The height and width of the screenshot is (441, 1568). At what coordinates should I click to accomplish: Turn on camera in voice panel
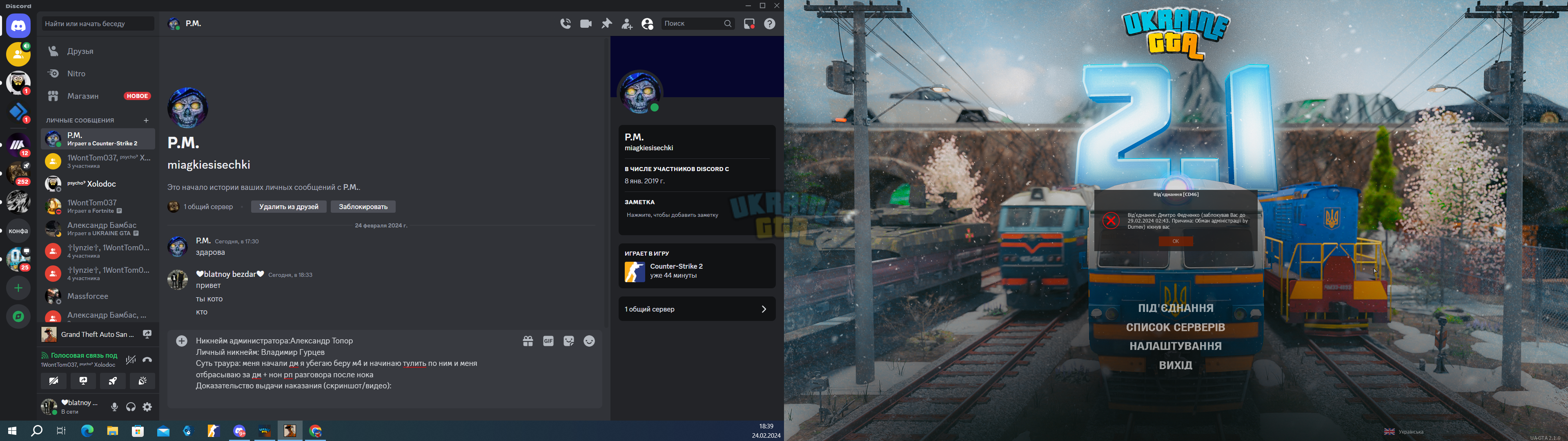[x=53, y=381]
